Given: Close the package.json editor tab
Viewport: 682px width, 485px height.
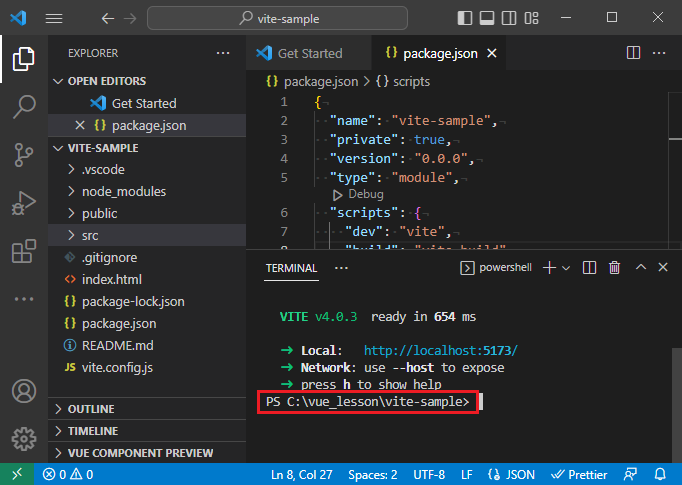Looking at the screenshot, I should coord(492,53).
